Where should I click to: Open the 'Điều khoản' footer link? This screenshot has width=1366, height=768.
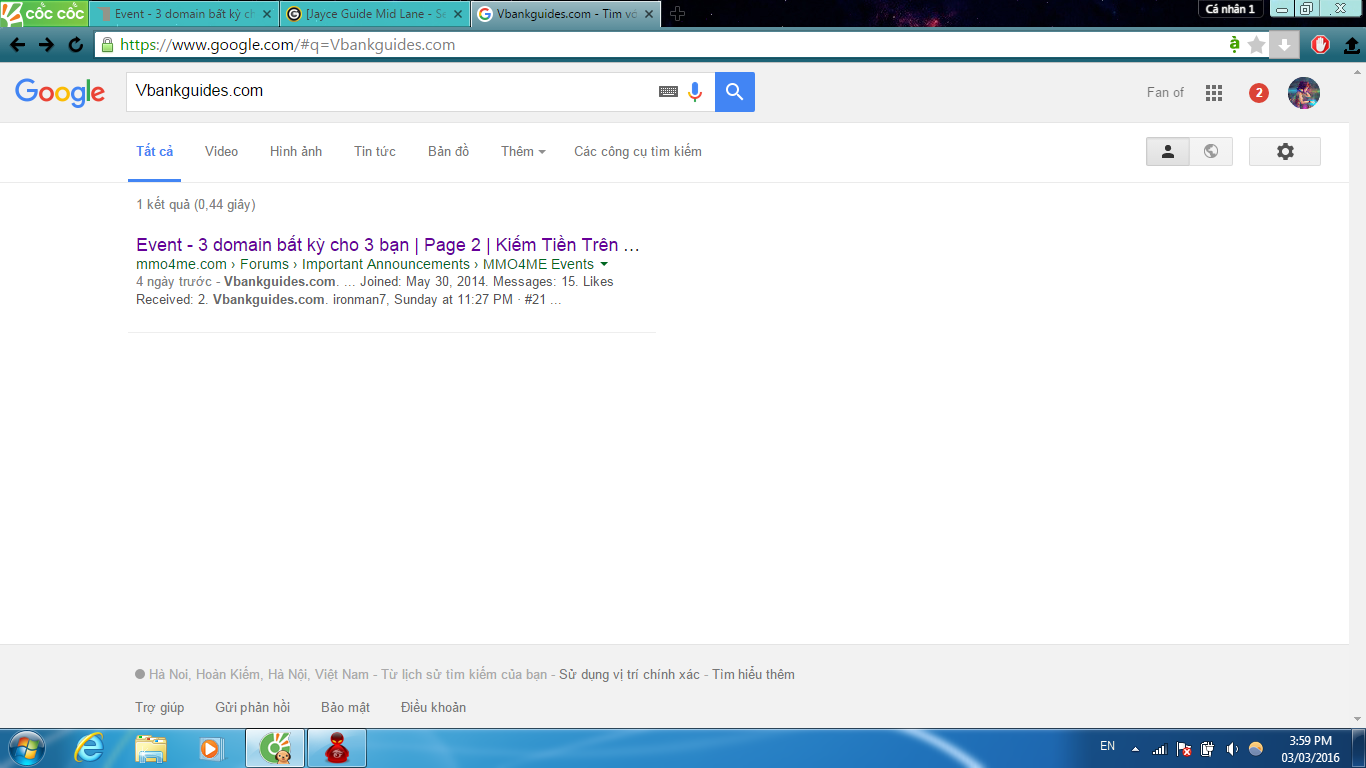tap(433, 707)
